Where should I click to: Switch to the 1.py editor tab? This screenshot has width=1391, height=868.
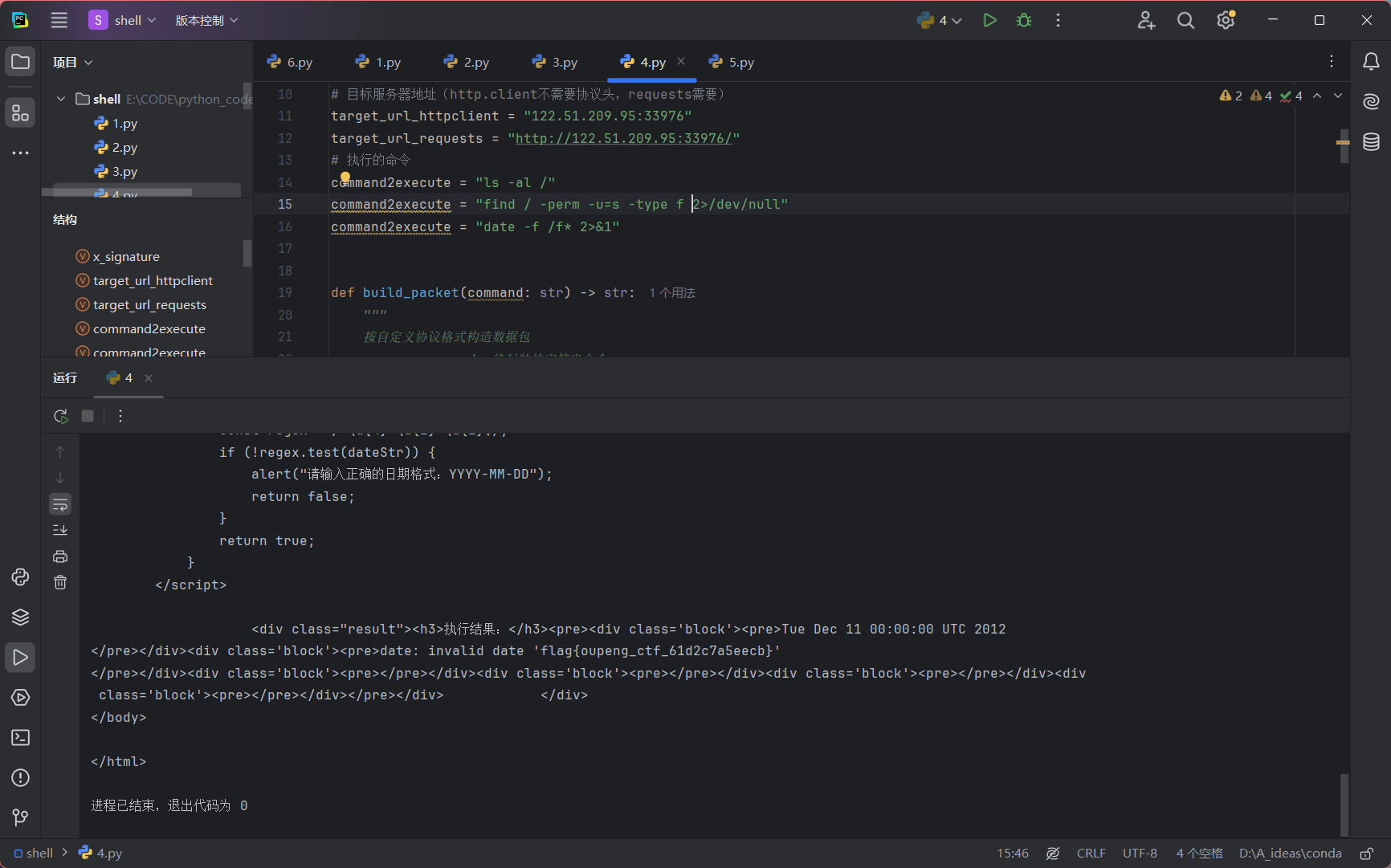[x=378, y=62]
